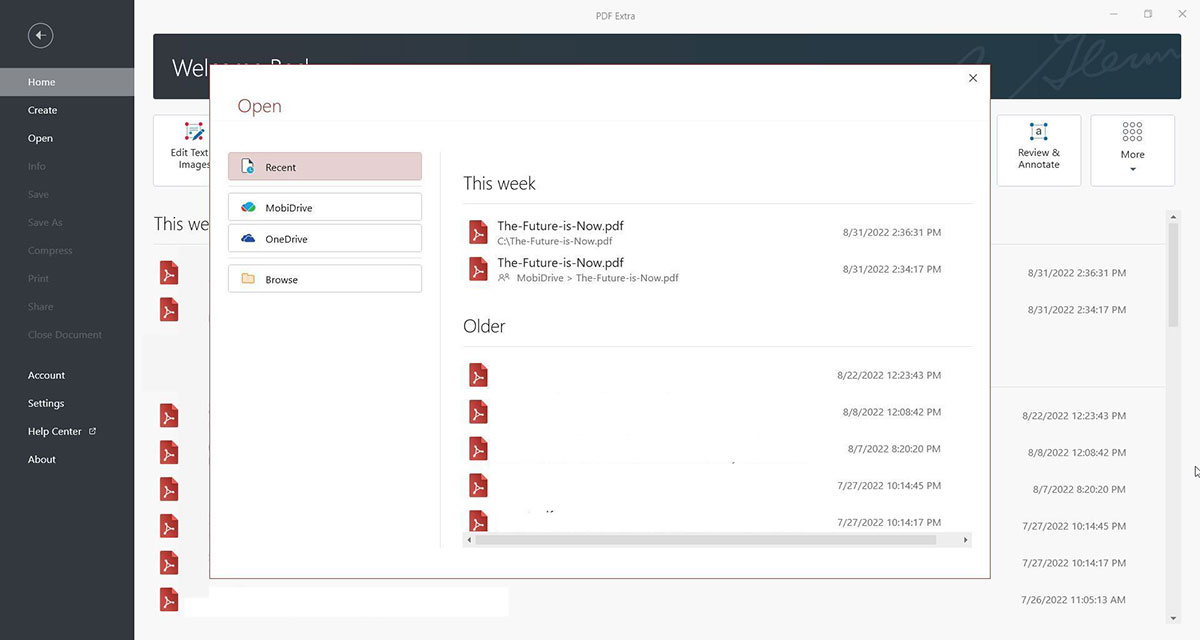Click the back arrow circle icon
This screenshot has height=640, width=1200.
pyautogui.click(x=40, y=36)
